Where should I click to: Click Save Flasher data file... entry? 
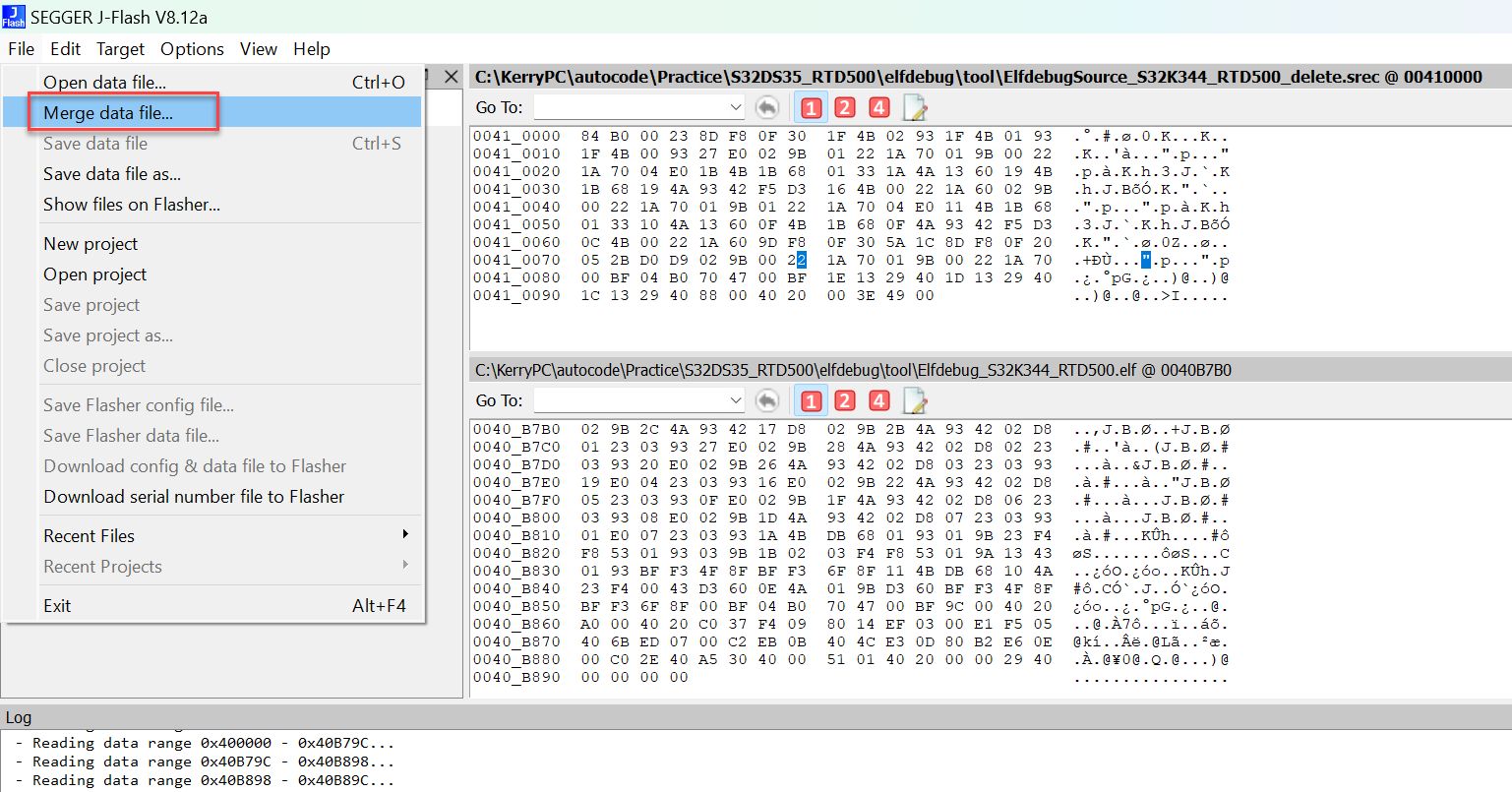click(x=213, y=436)
